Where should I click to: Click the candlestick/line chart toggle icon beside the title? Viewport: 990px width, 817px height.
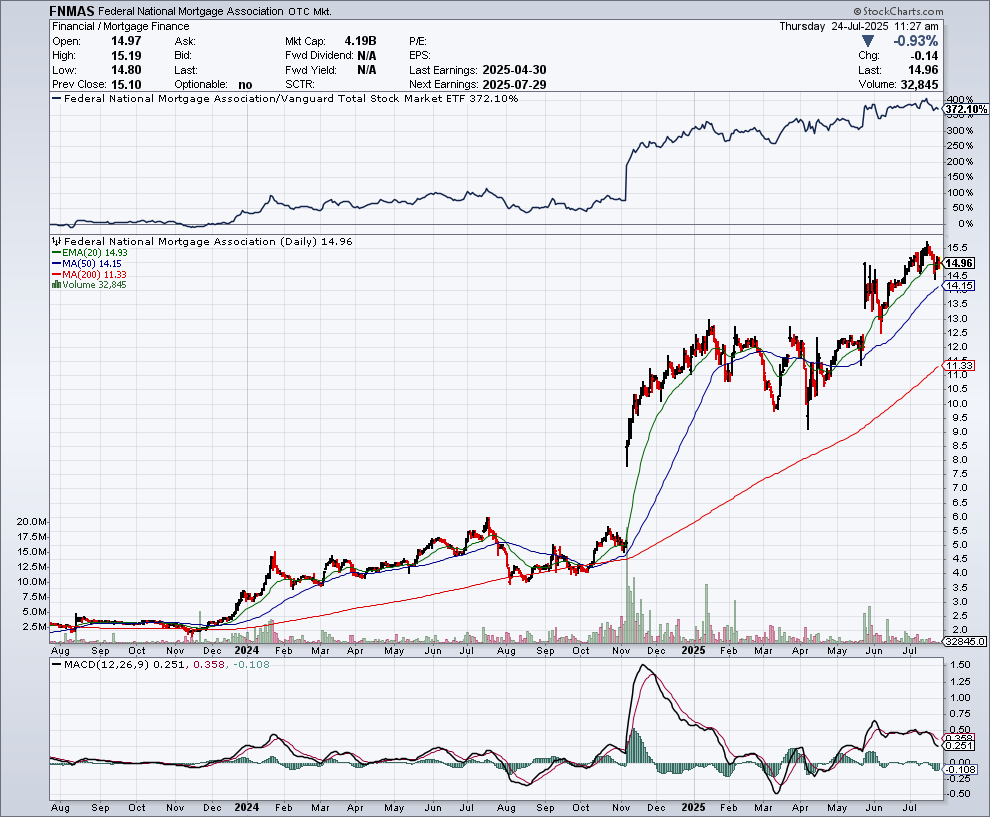54,241
